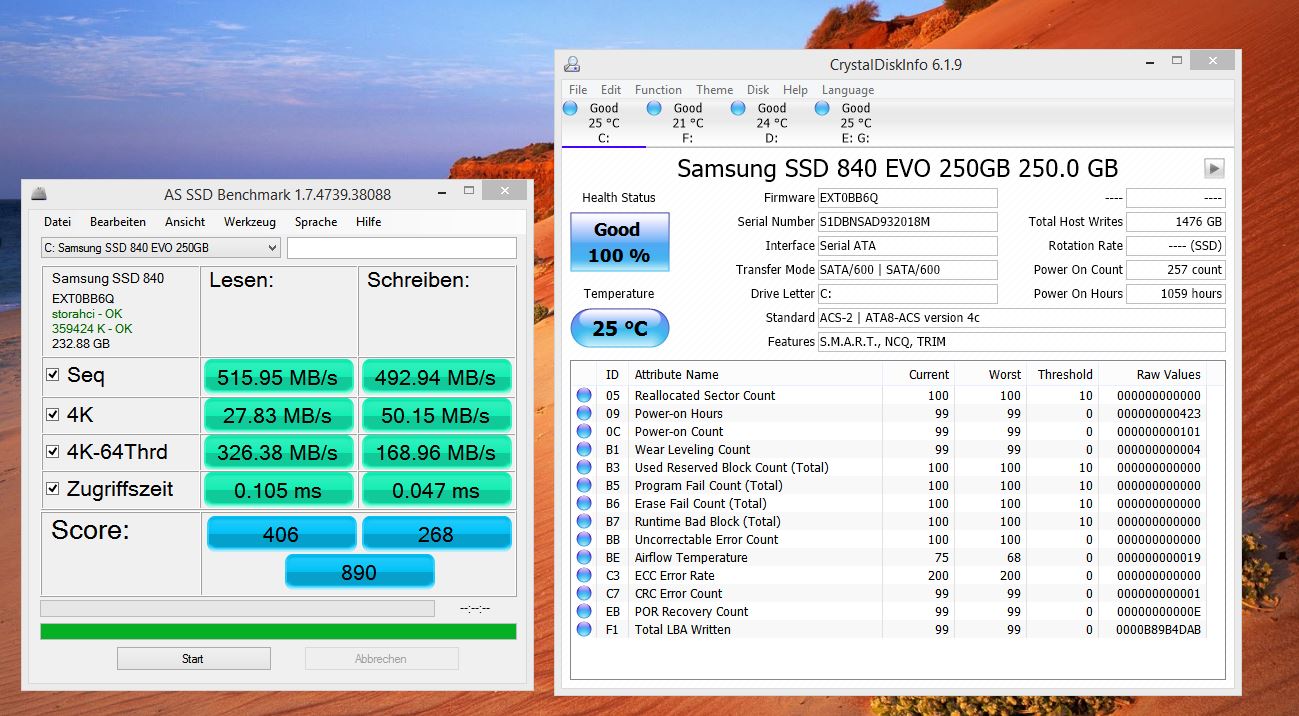Open the Ansicht menu
The image size is (1299, 716).
185,222
